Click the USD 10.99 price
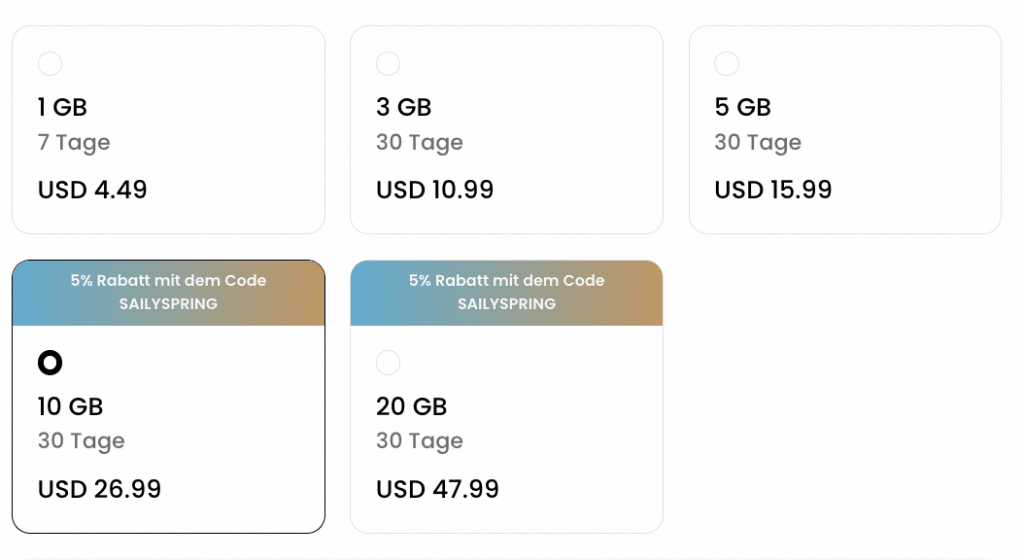 pyautogui.click(x=435, y=190)
